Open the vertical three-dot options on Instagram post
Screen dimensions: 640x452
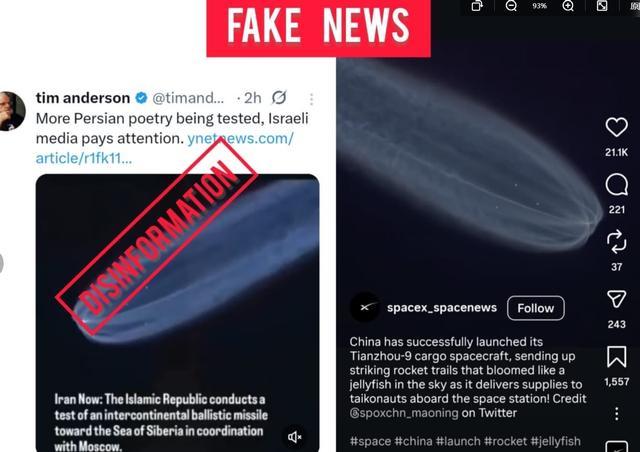(x=616, y=414)
